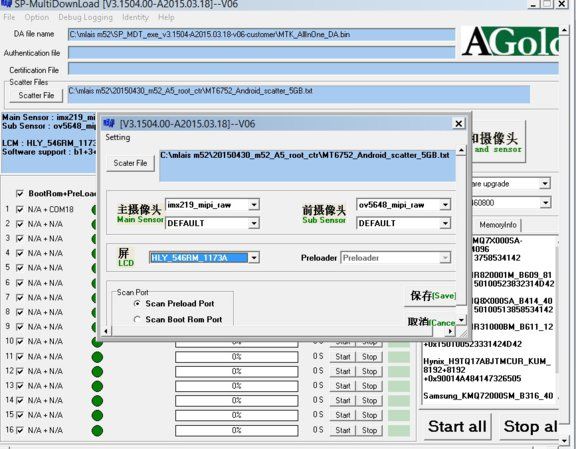Click the green status circle on row 13
The width and height of the screenshot is (576, 449).
97,386
